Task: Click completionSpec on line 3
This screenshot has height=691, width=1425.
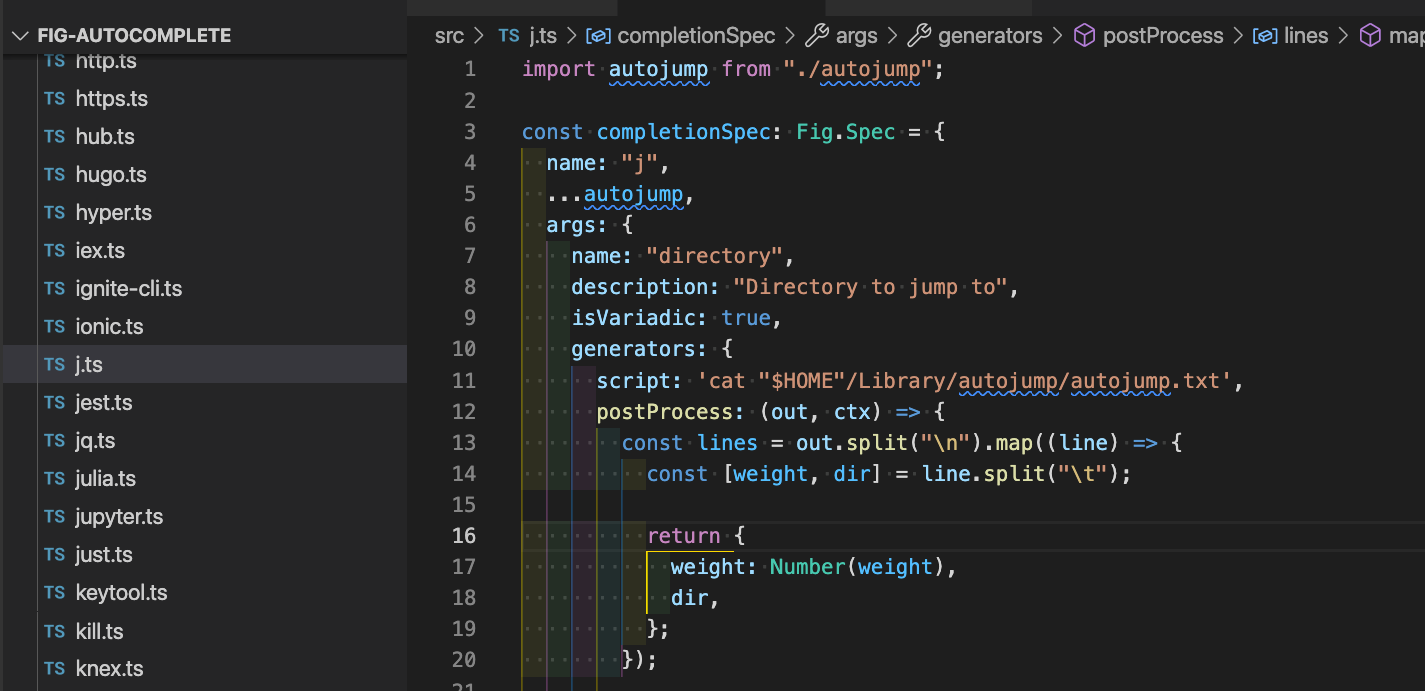Action: point(684,131)
